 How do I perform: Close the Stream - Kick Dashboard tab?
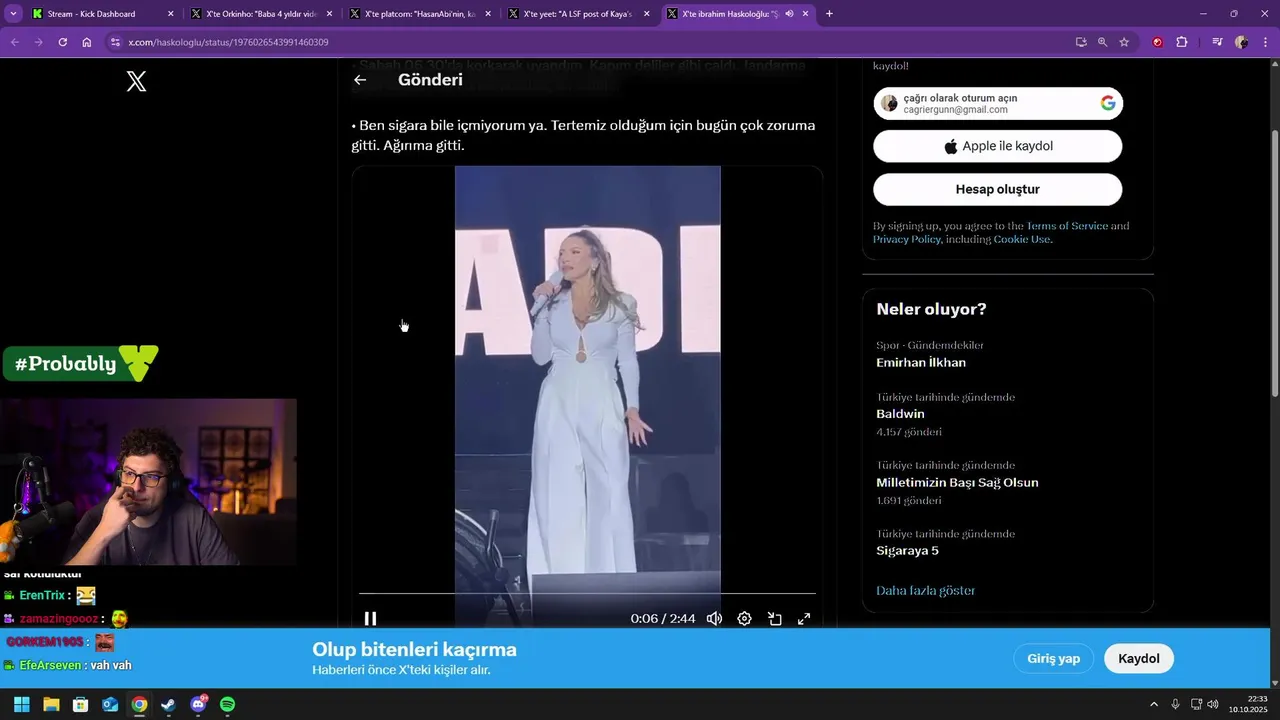171,14
